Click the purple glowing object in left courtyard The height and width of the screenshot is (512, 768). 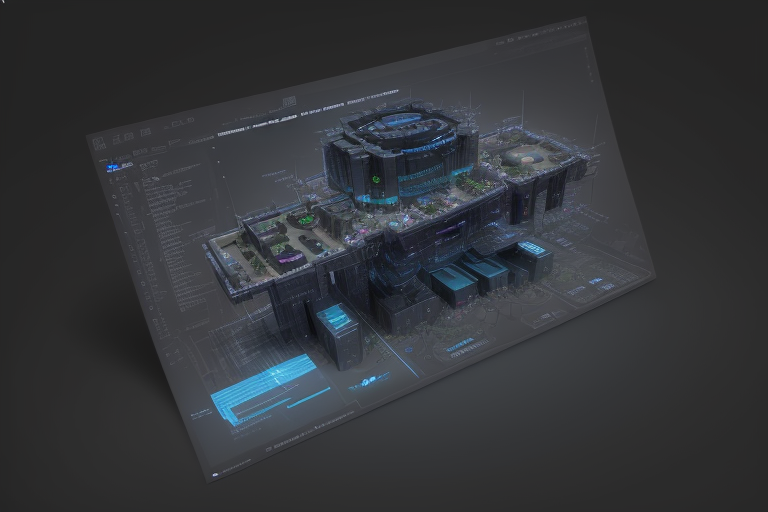(x=289, y=257)
